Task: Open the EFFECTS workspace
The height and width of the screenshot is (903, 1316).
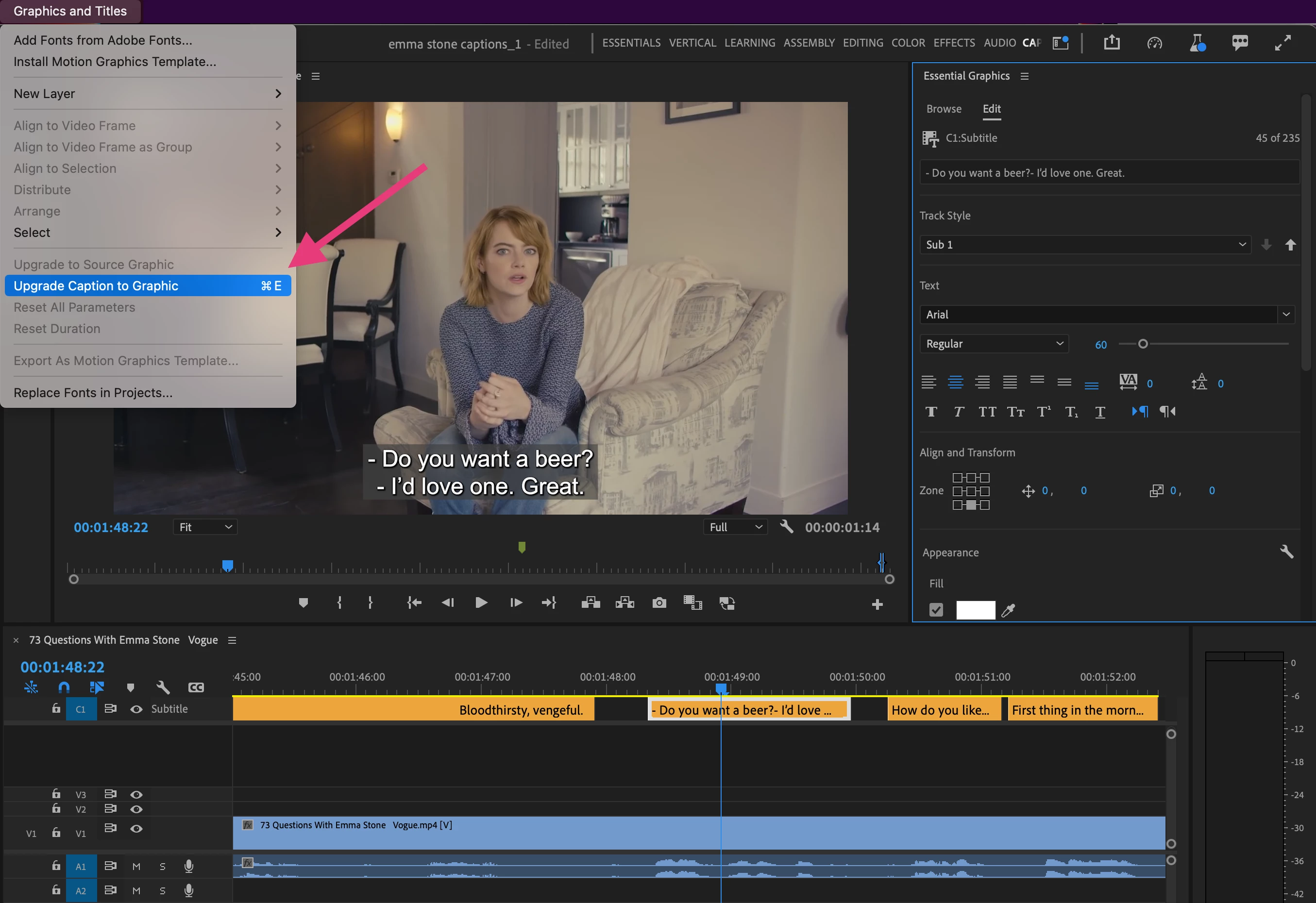Action: (x=954, y=43)
